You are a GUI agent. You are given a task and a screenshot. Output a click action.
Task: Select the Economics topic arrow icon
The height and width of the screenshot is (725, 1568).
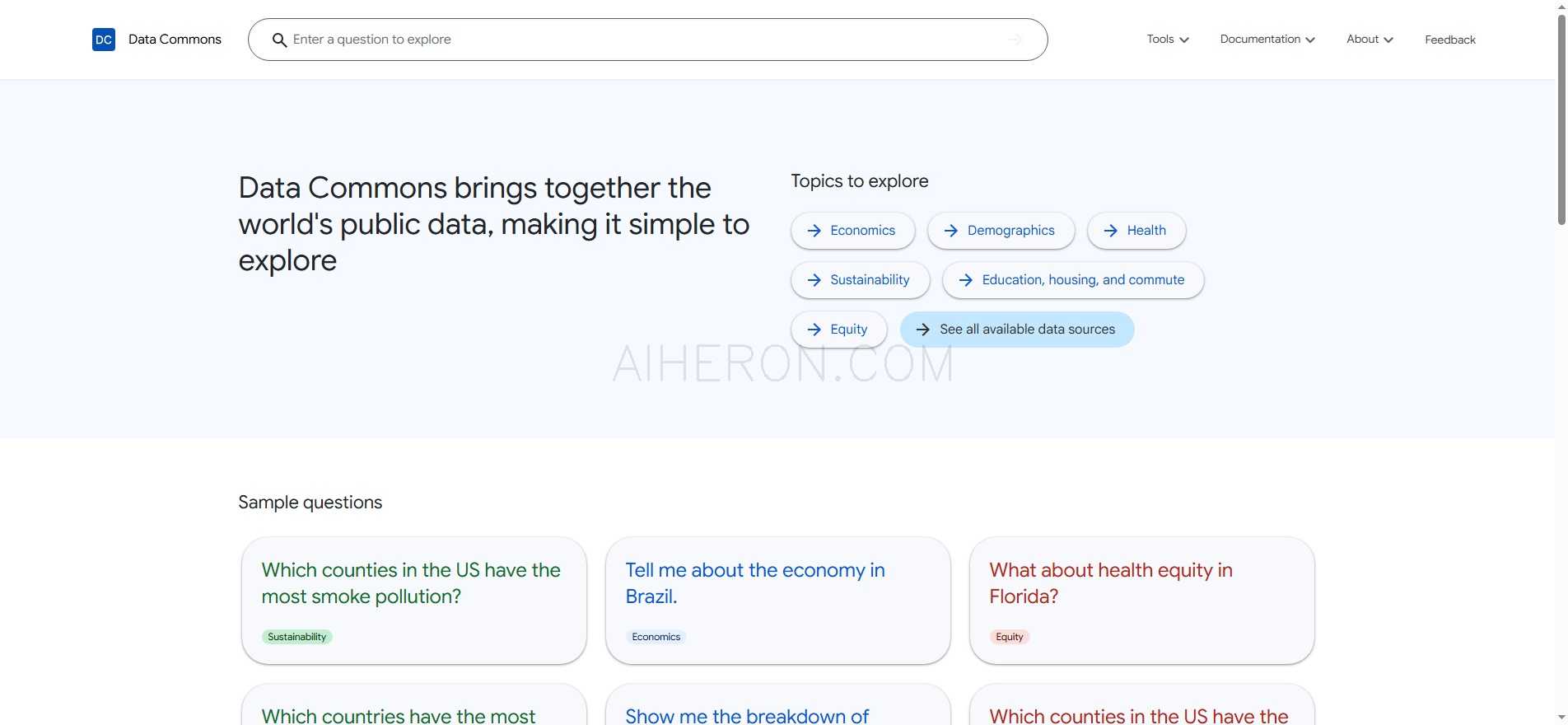tap(814, 231)
